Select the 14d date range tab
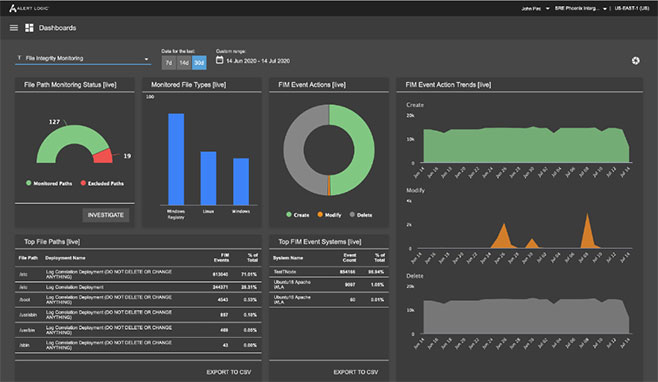This screenshot has width=658, height=382. click(x=184, y=63)
